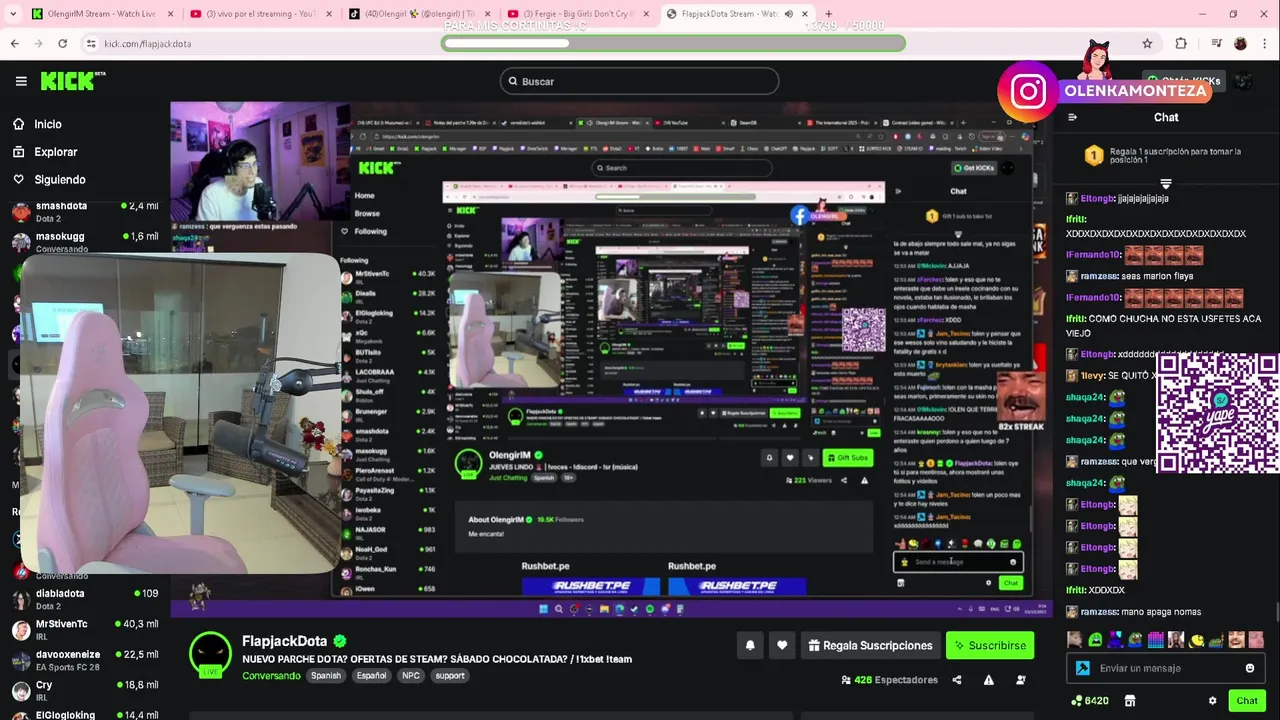1280x720 pixels.
Task: Select the yellow smiley emote in quick emotes
Action: click(1196, 640)
